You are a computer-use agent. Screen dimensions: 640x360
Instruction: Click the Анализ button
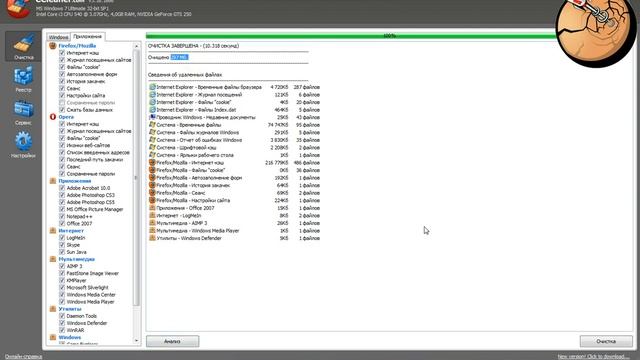[173, 341]
